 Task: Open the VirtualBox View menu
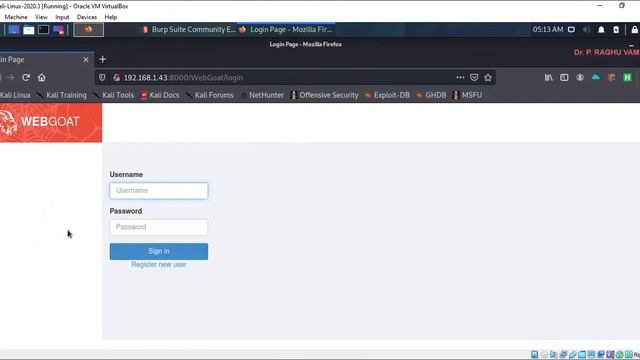click(41, 17)
